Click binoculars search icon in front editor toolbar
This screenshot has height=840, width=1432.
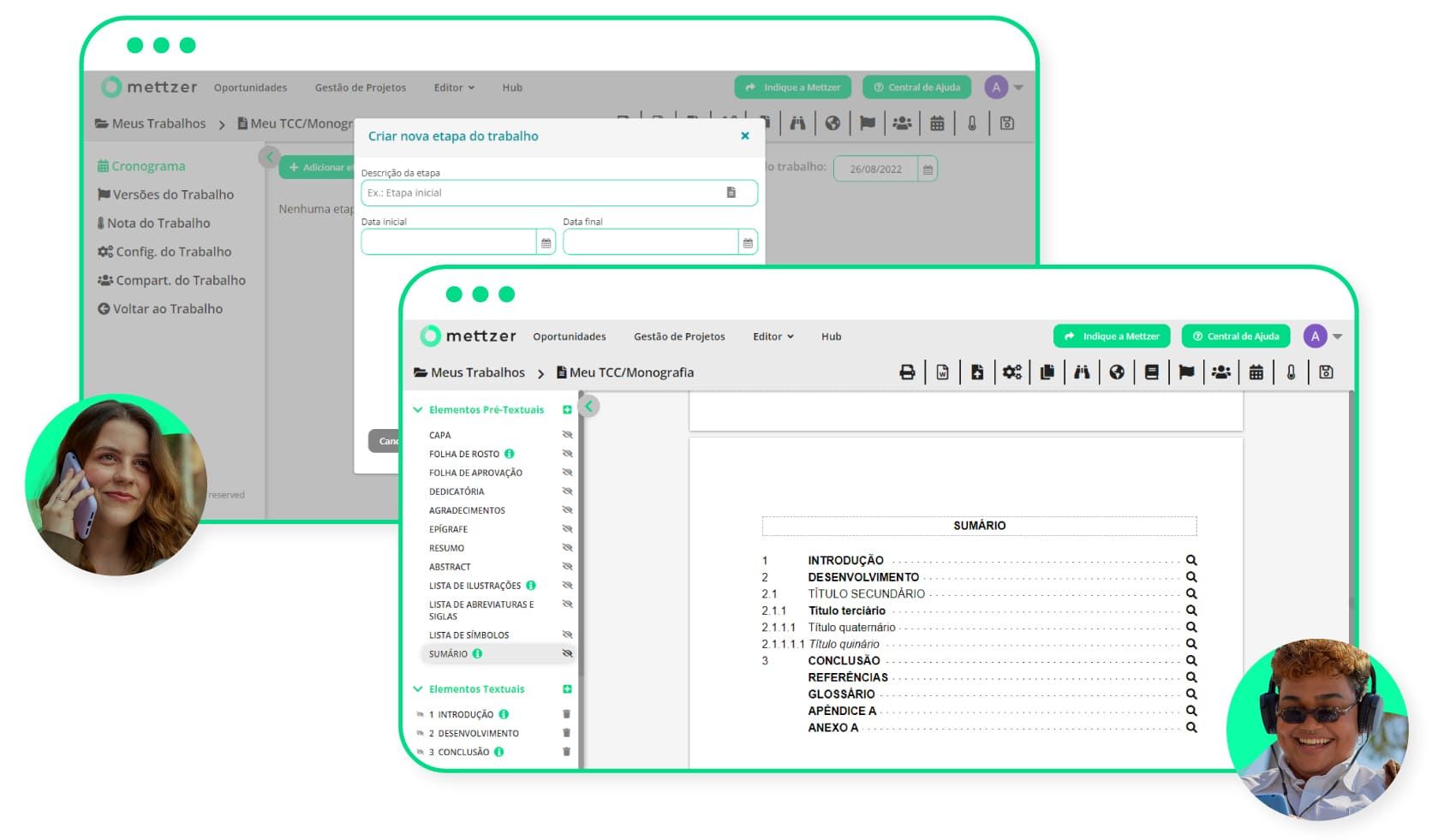[1082, 372]
